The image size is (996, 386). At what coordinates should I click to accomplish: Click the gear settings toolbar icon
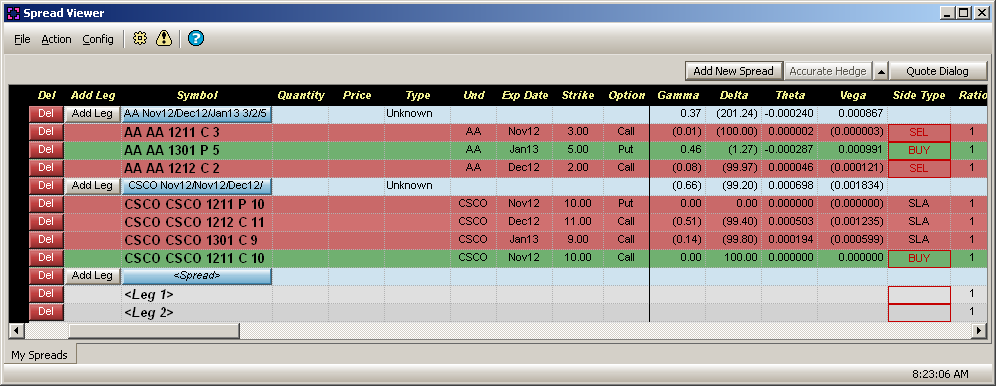(x=140, y=39)
